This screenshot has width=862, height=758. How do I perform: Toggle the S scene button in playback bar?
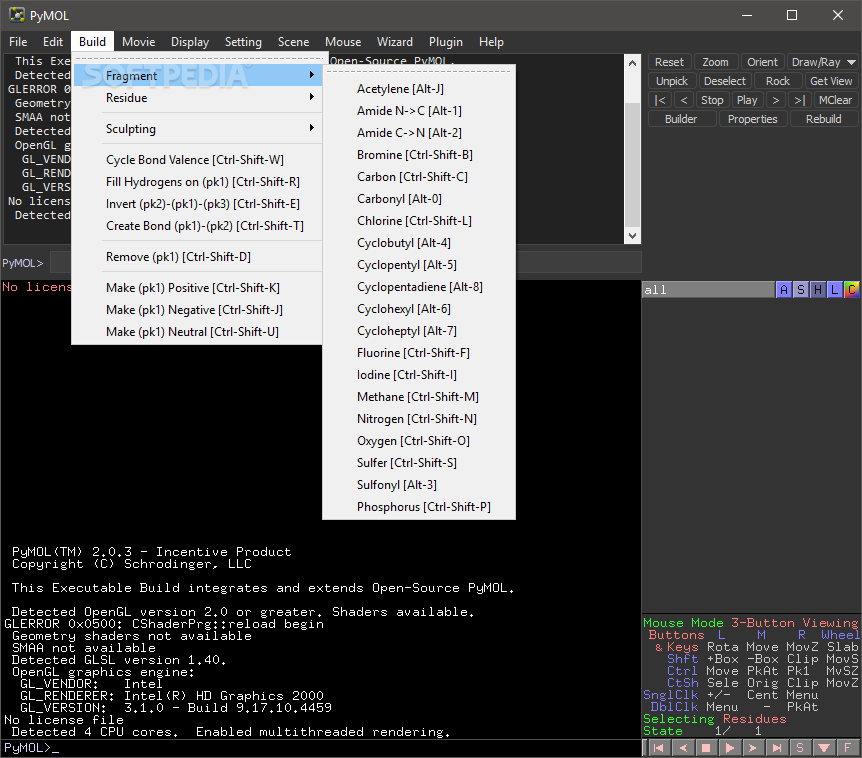pyautogui.click(x=800, y=748)
